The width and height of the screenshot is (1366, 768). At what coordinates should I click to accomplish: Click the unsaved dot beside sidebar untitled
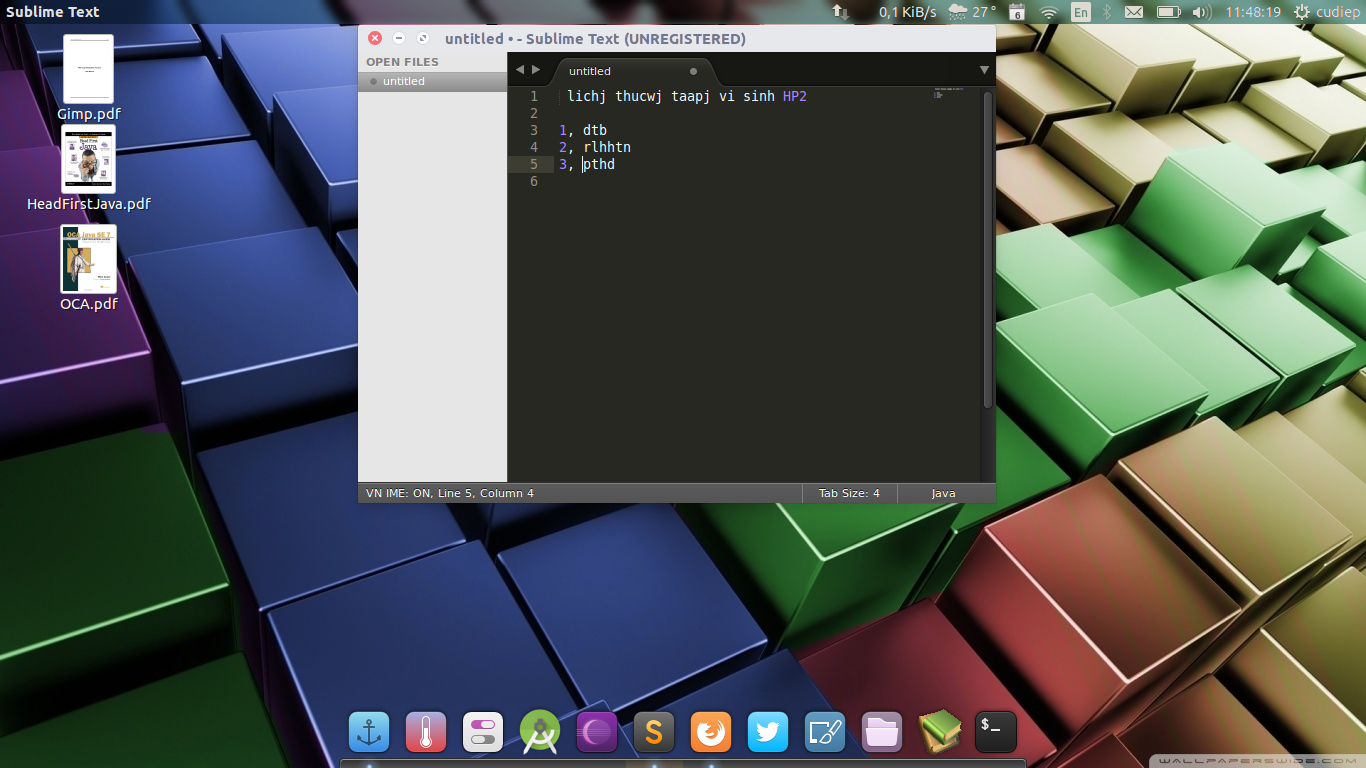tap(374, 81)
